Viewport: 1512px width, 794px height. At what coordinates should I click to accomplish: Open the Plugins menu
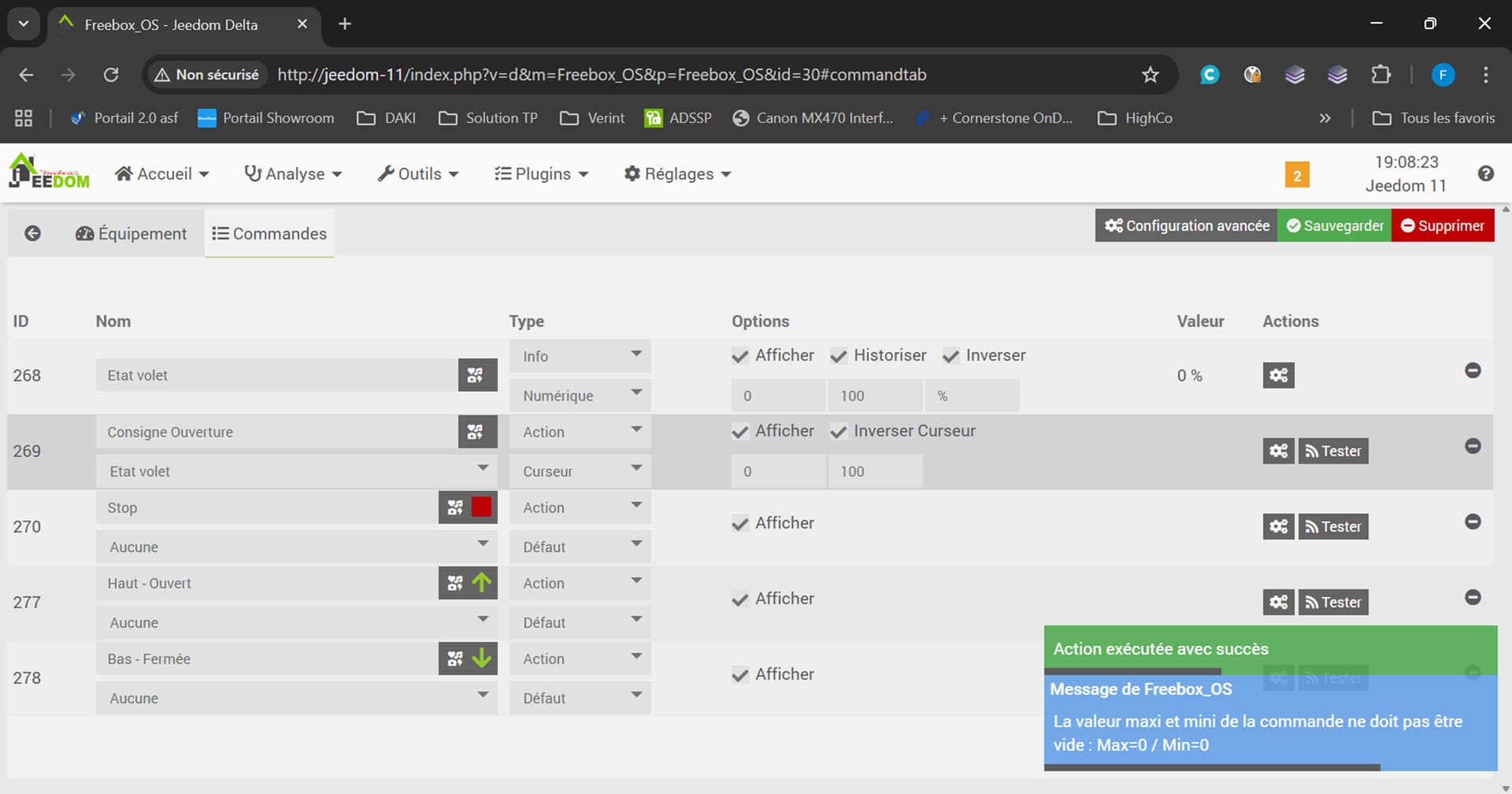[541, 174]
